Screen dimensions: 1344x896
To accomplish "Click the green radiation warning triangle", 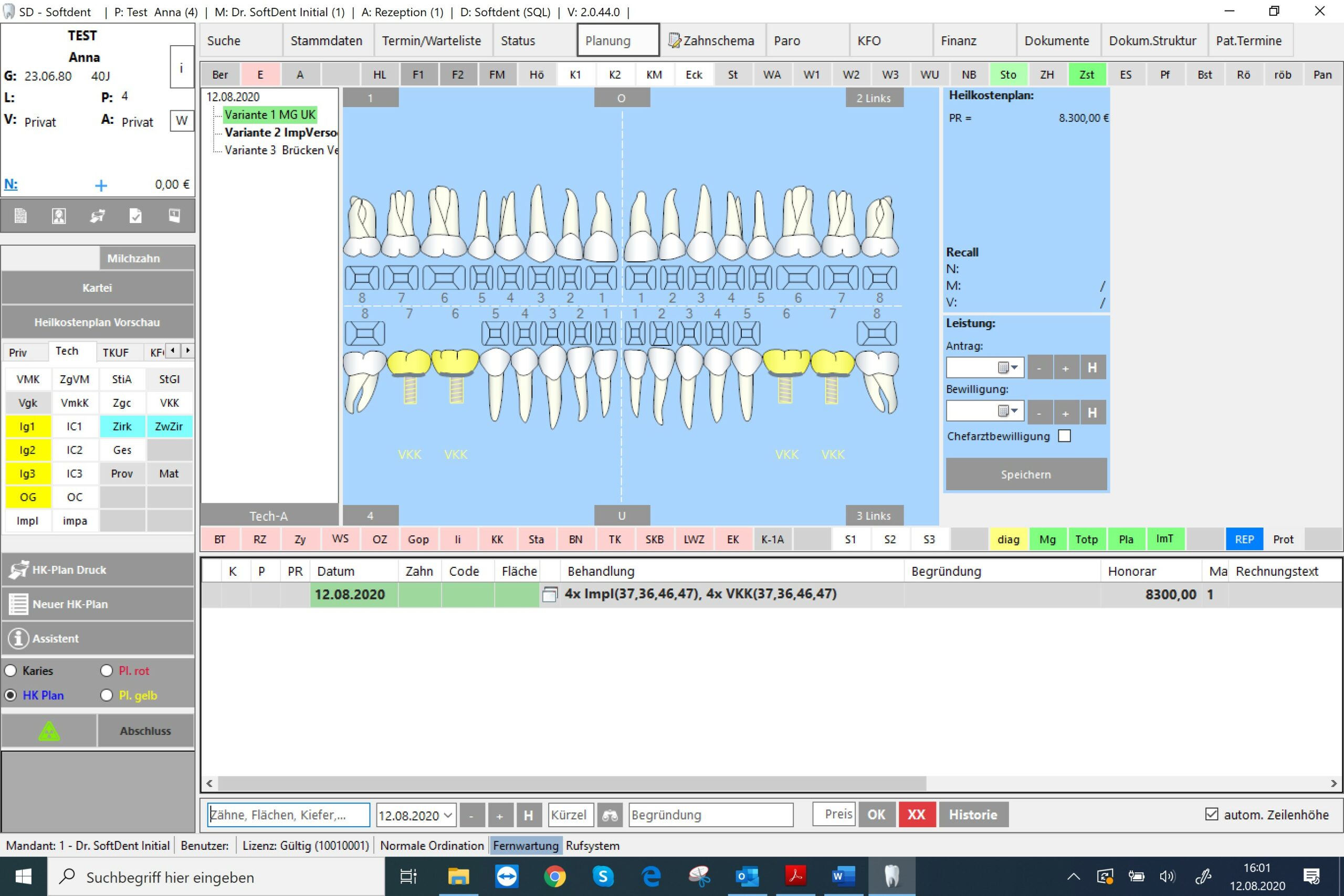I will (x=49, y=731).
